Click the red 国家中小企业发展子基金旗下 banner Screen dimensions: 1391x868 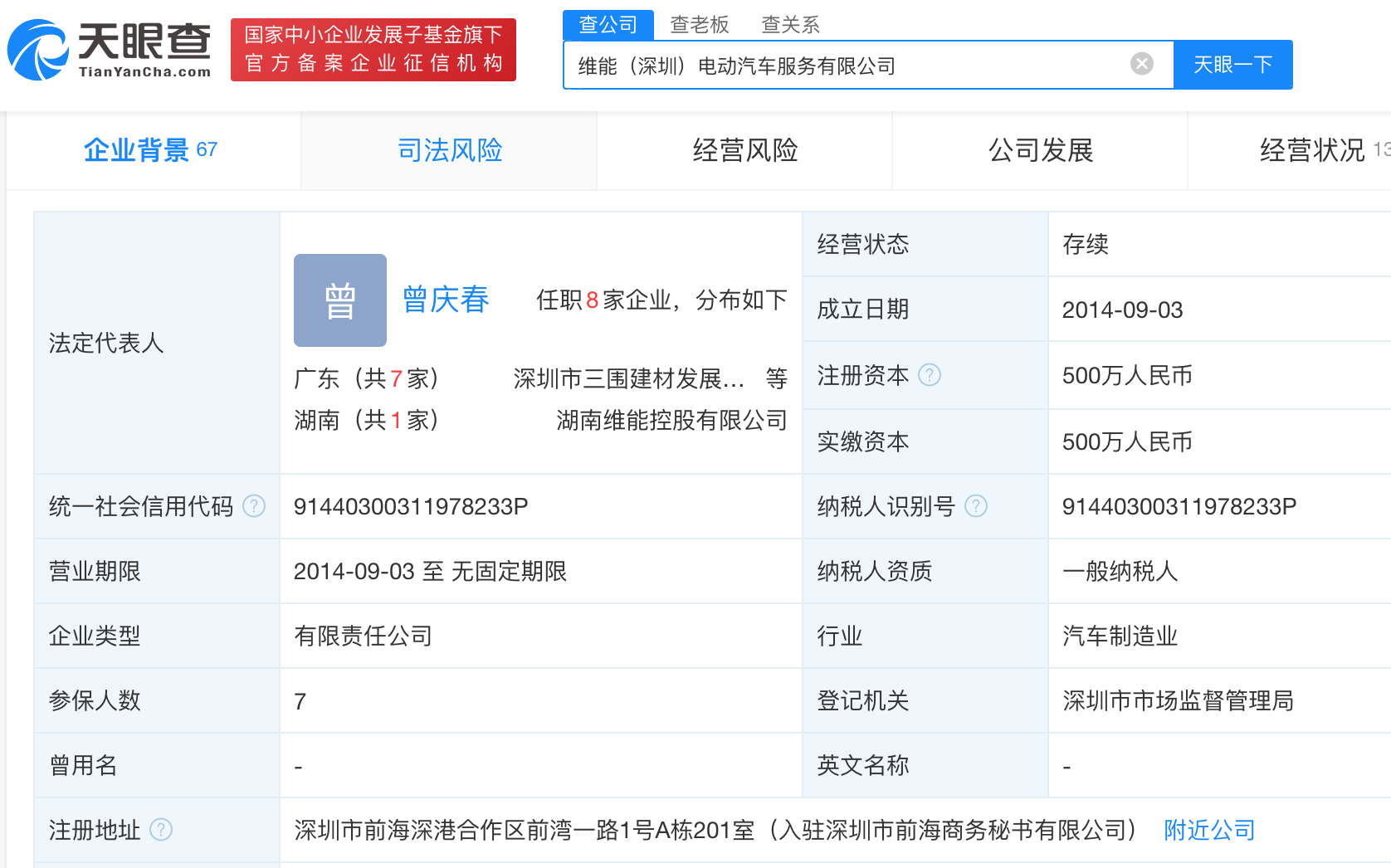point(373,50)
